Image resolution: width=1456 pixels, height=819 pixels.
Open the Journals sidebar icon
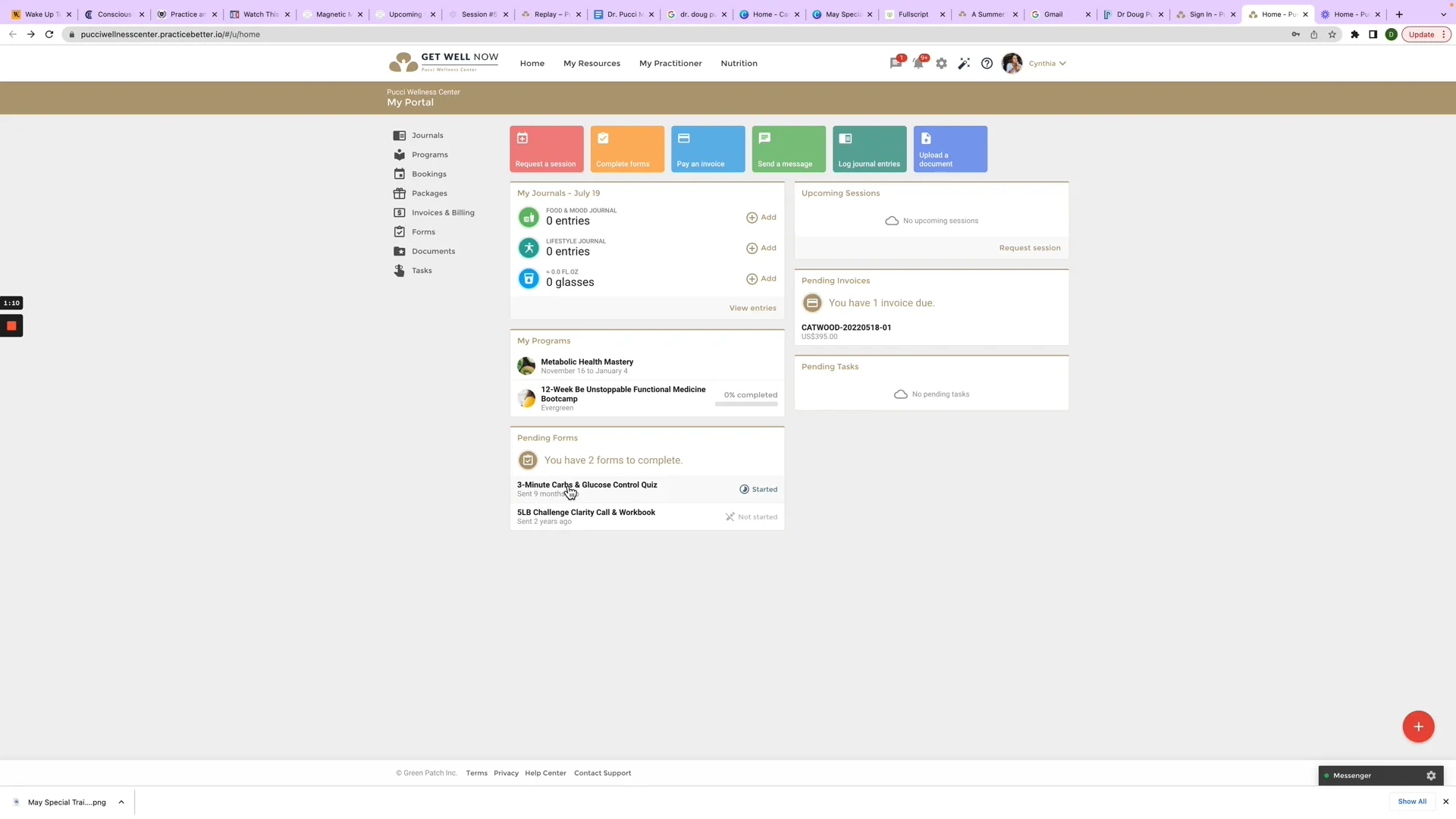point(400,136)
